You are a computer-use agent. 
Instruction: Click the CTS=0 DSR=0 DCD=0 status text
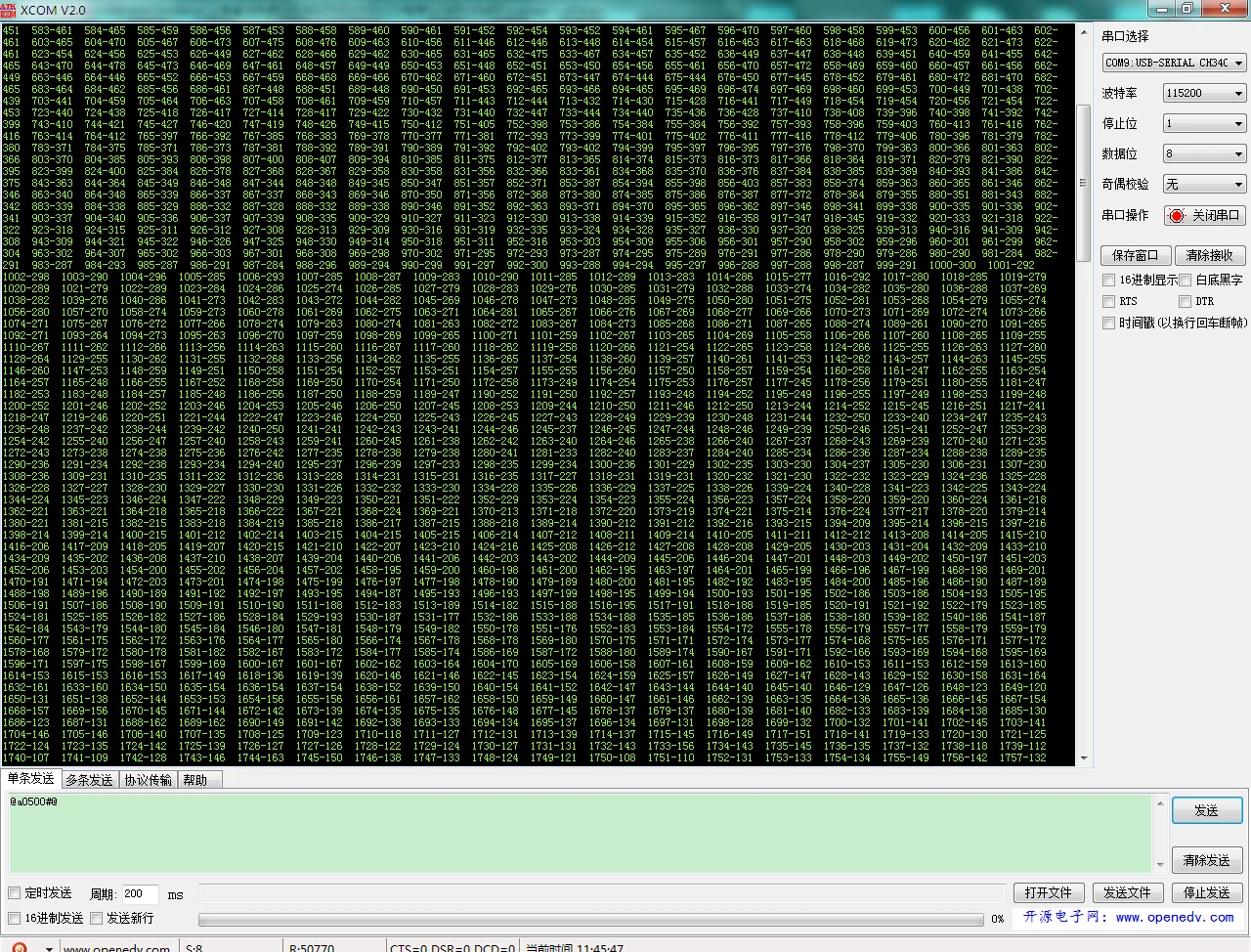coord(453,948)
